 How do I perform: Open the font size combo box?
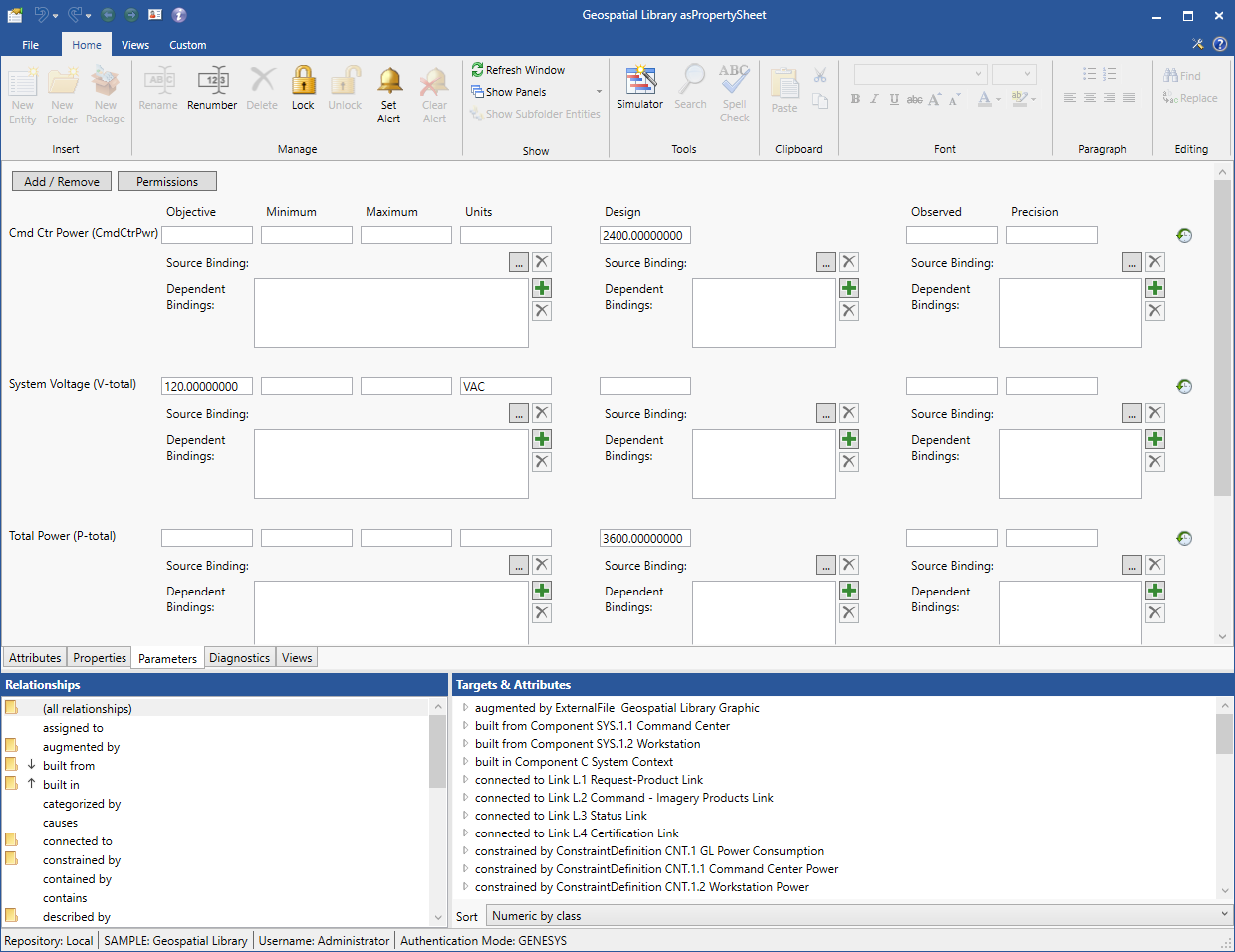[x=1014, y=74]
